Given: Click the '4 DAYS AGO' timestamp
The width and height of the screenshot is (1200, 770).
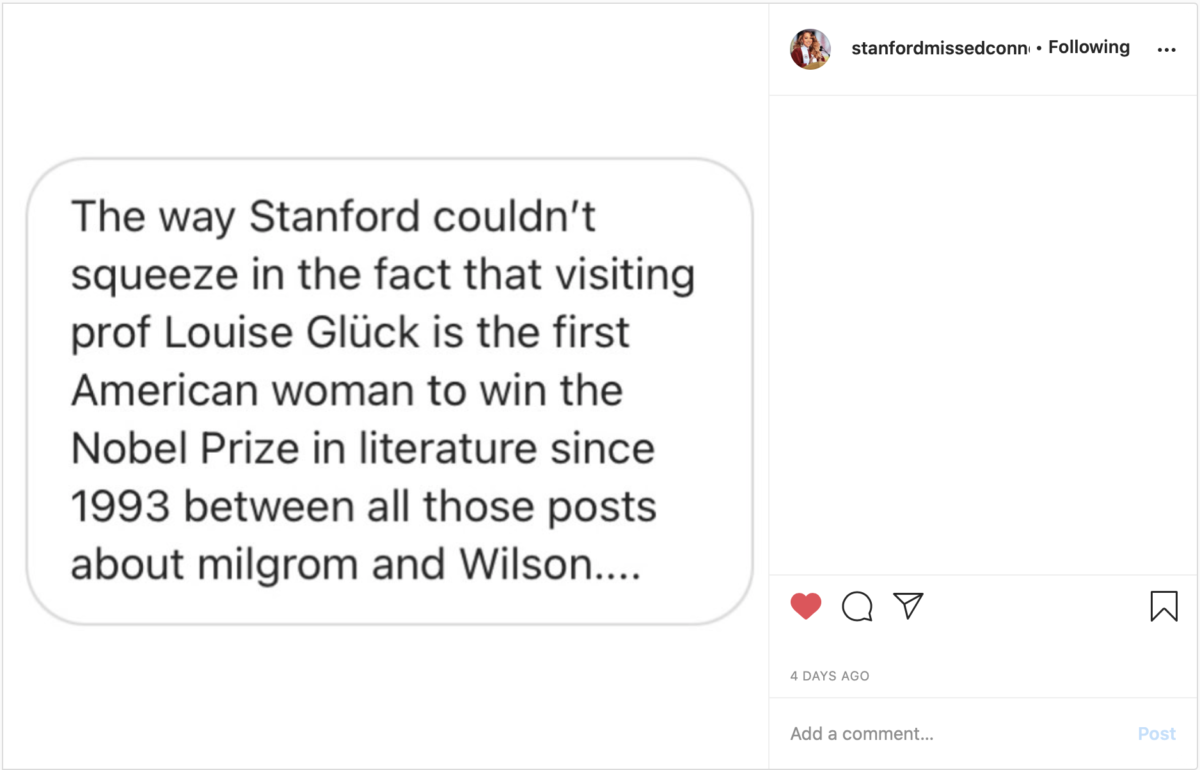Looking at the screenshot, I should (x=830, y=676).
